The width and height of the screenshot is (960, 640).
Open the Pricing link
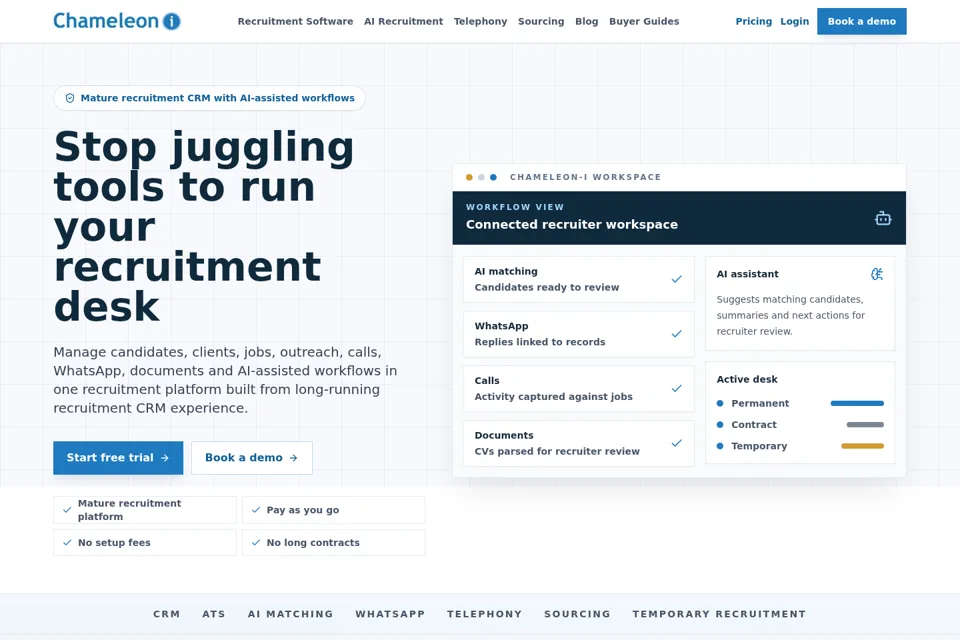click(754, 21)
